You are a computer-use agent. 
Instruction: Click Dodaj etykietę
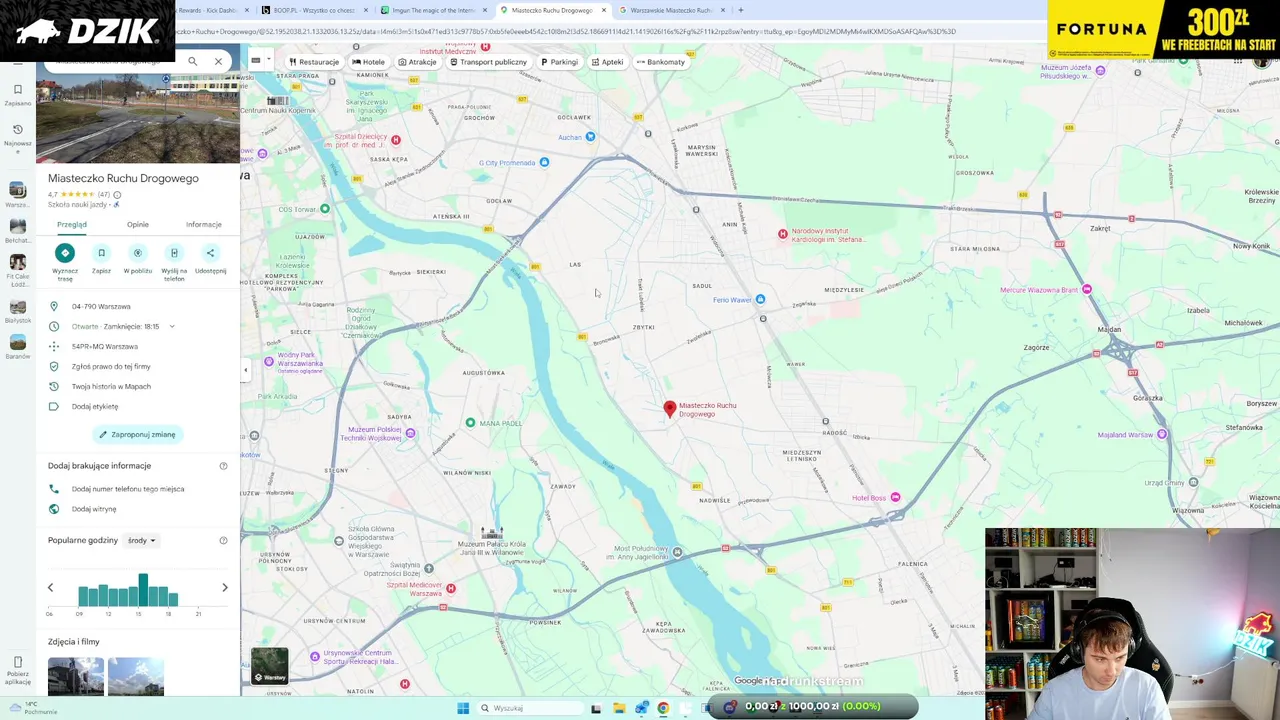(95, 406)
